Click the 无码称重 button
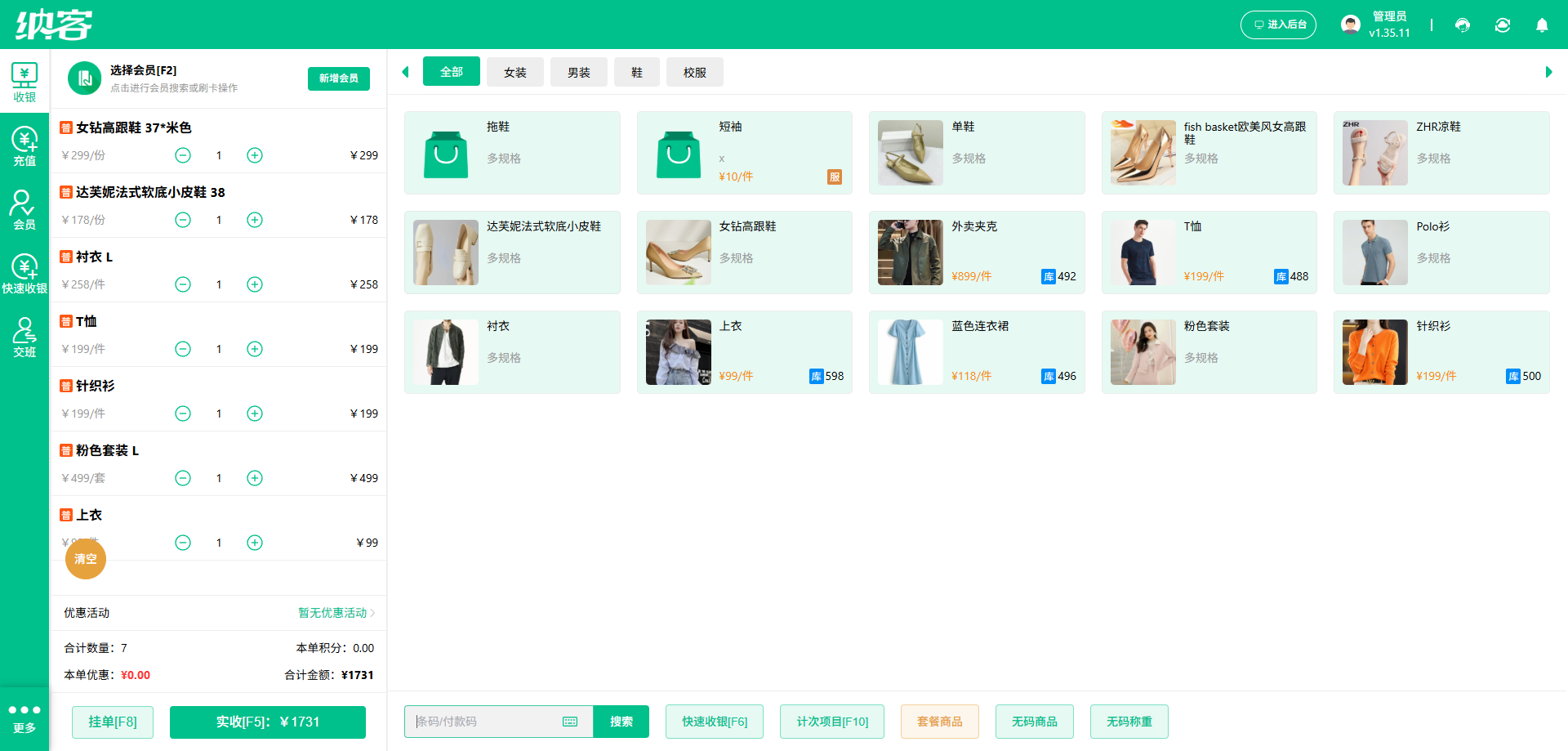This screenshot has width=1568, height=751. click(1129, 722)
